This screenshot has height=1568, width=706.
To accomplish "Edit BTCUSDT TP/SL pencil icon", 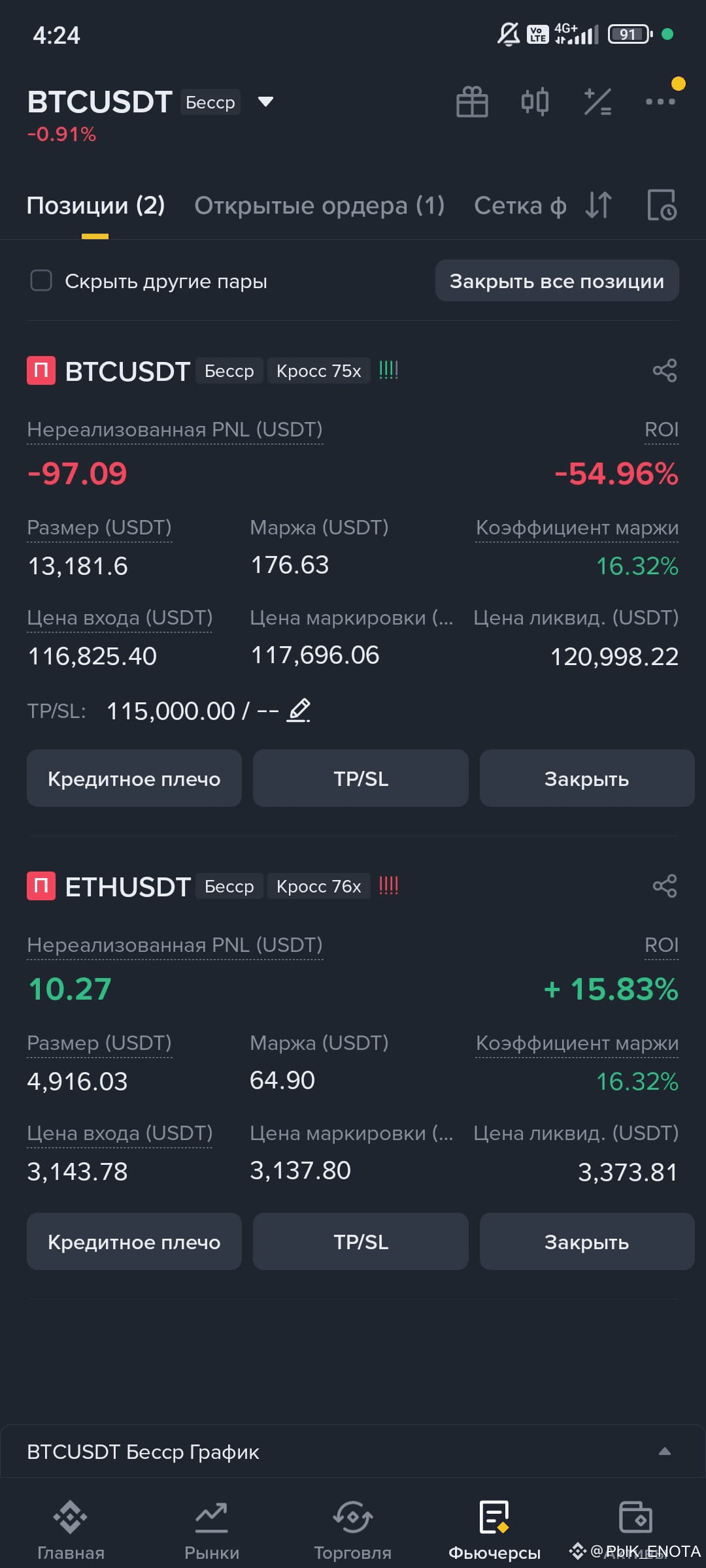I will [299, 710].
